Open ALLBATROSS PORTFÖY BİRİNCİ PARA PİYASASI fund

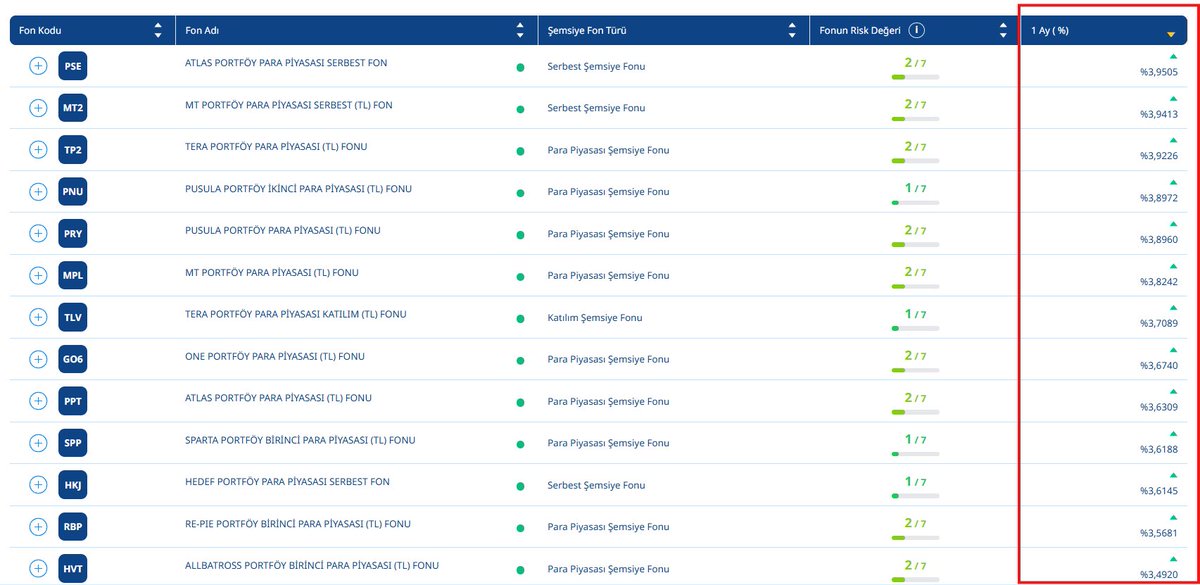click(312, 565)
